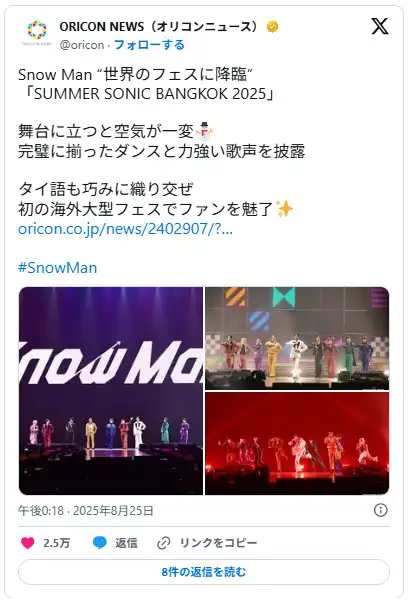The width and height of the screenshot is (408, 616).
Task: Click the 2.5万 like count
Action: pos(57,543)
